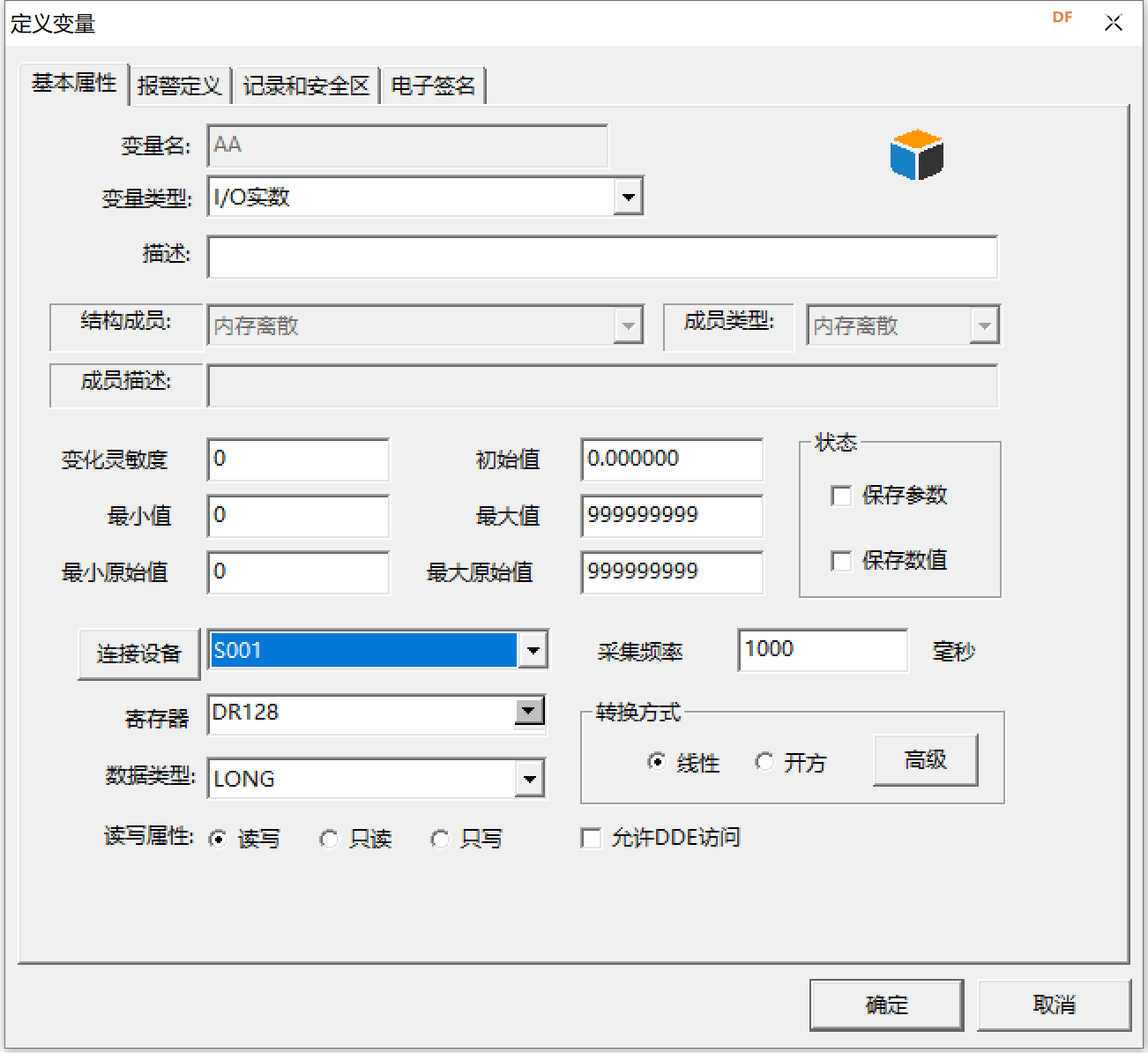This screenshot has height=1053, width=1148.
Task: Expand the 成员类型 dropdown
Action: [x=984, y=325]
